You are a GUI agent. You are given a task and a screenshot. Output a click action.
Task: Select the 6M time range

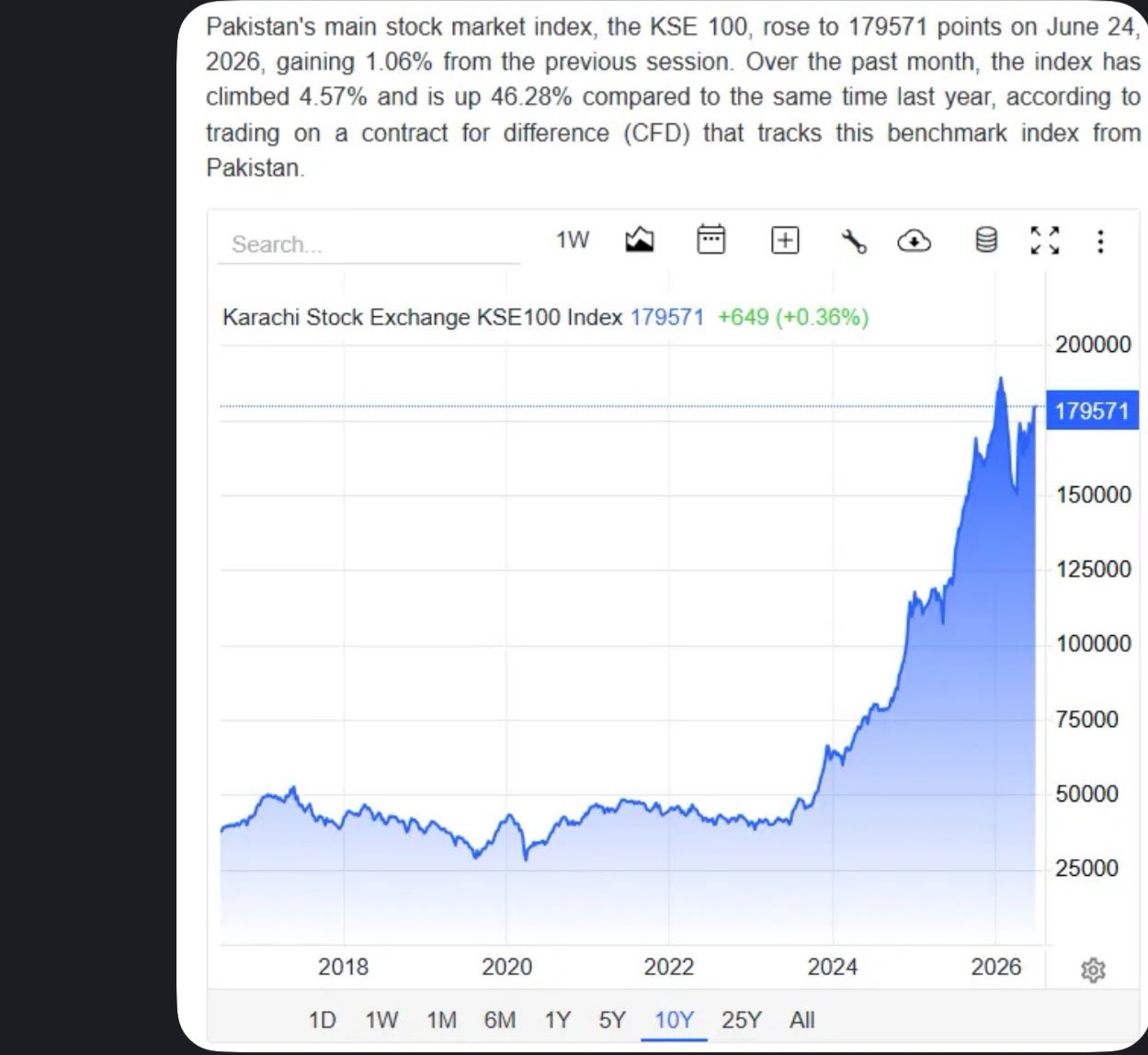(x=500, y=1020)
